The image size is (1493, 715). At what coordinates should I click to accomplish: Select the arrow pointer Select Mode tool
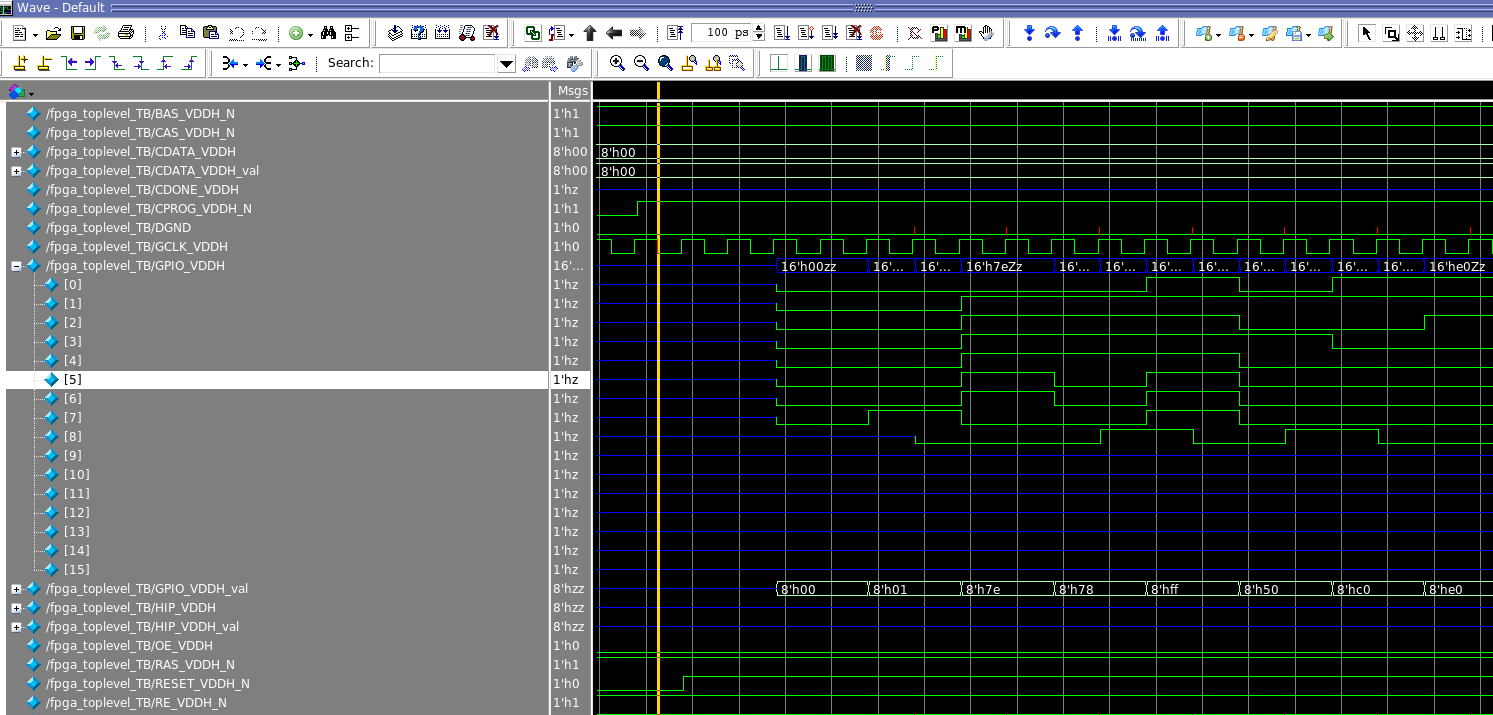click(1367, 33)
